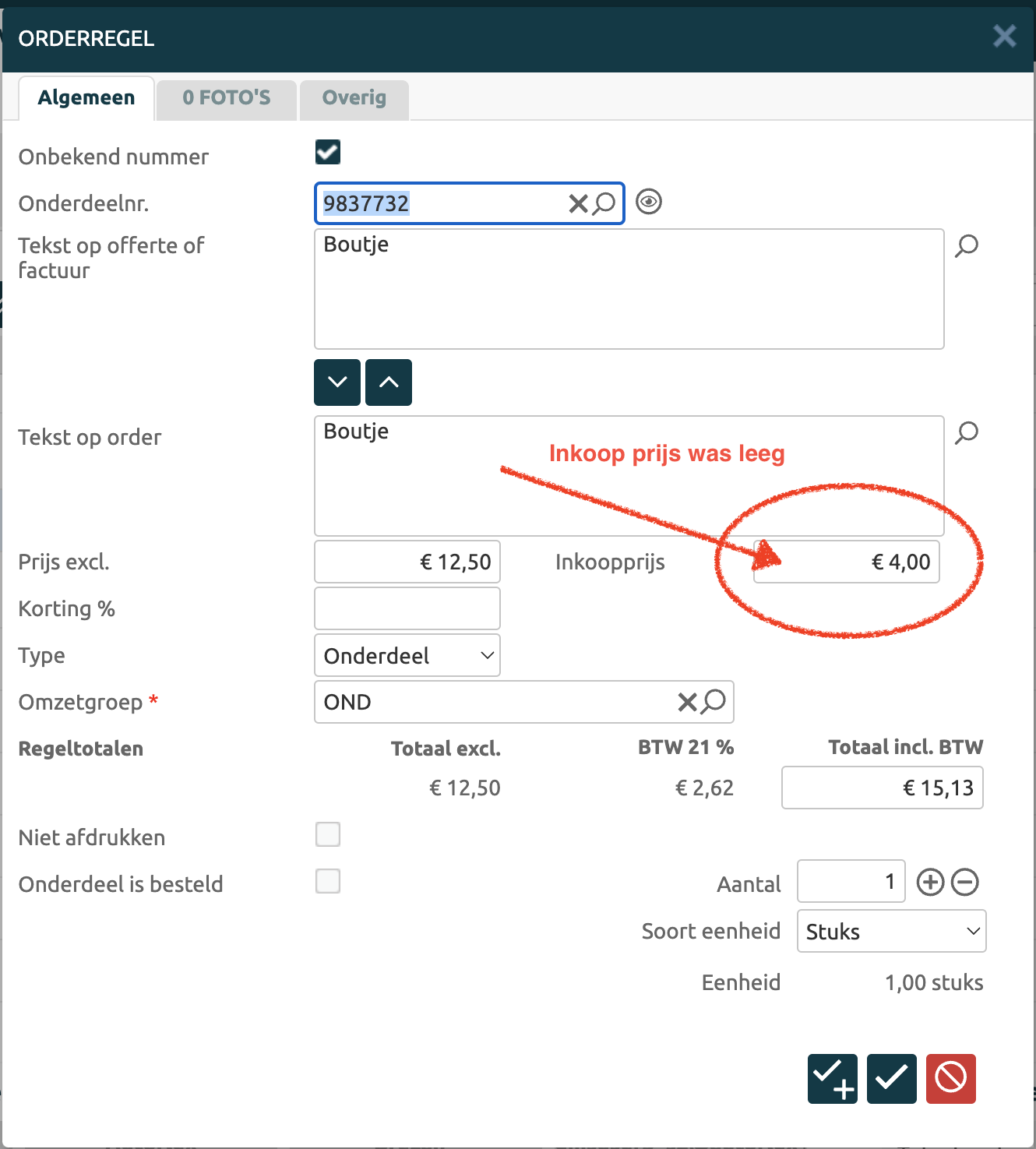Clear the Onderdeelnr. field with X icon
This screenshot has height=1149, width=1036.
[577, 204]
